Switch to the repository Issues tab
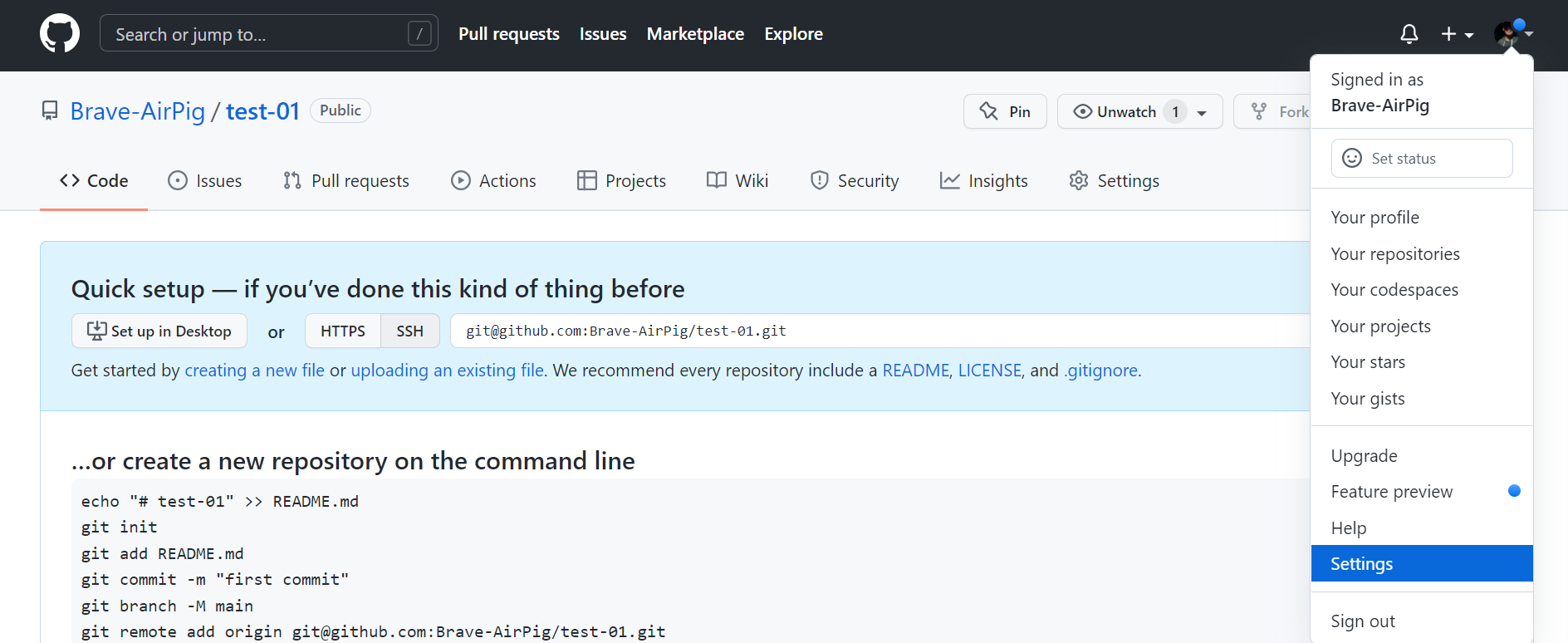The width and height of the screenshot is (1568, 643). 204,180
